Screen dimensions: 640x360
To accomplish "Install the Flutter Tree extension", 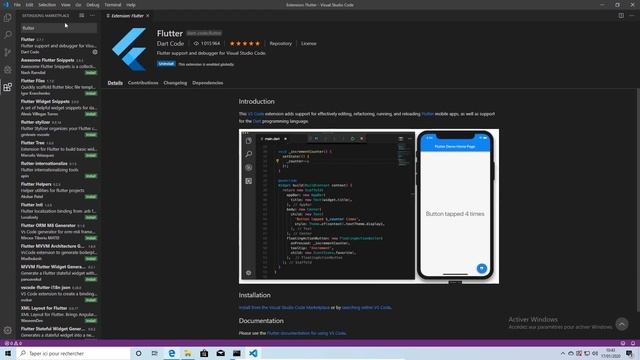I will pyautogui.click(x=91, y=156).
